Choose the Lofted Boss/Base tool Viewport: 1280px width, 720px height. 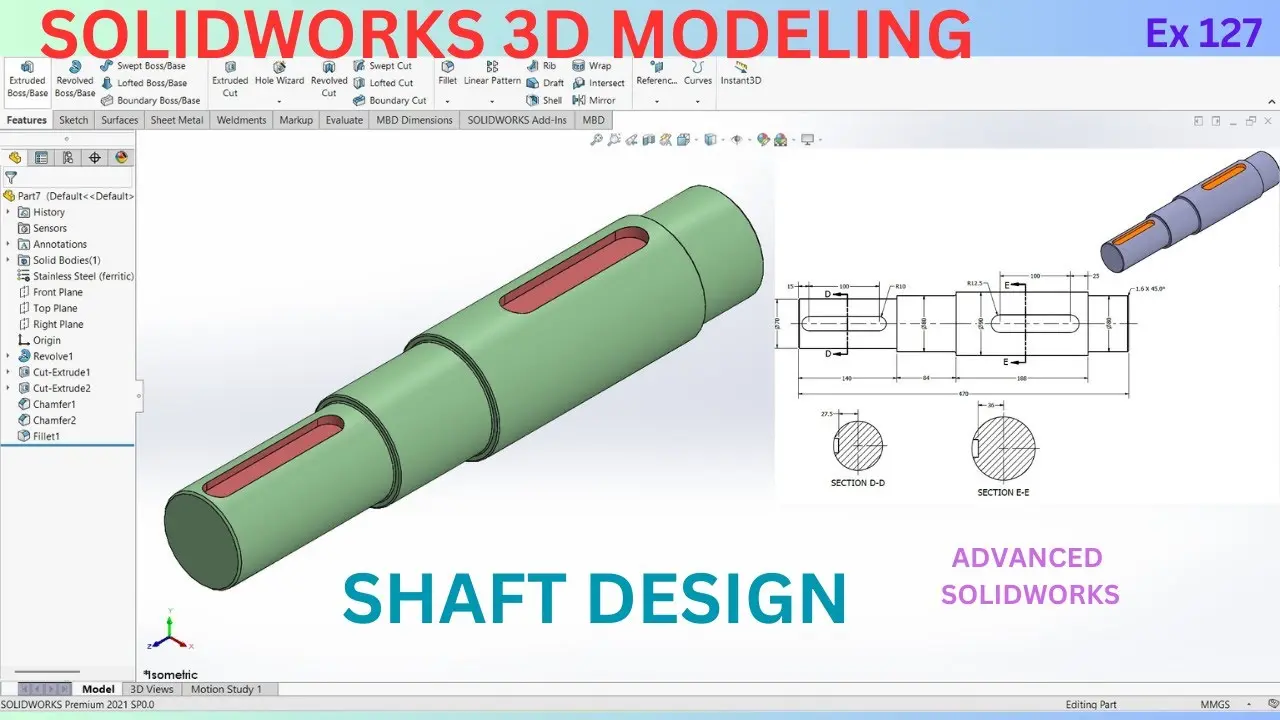coord(144,83)
